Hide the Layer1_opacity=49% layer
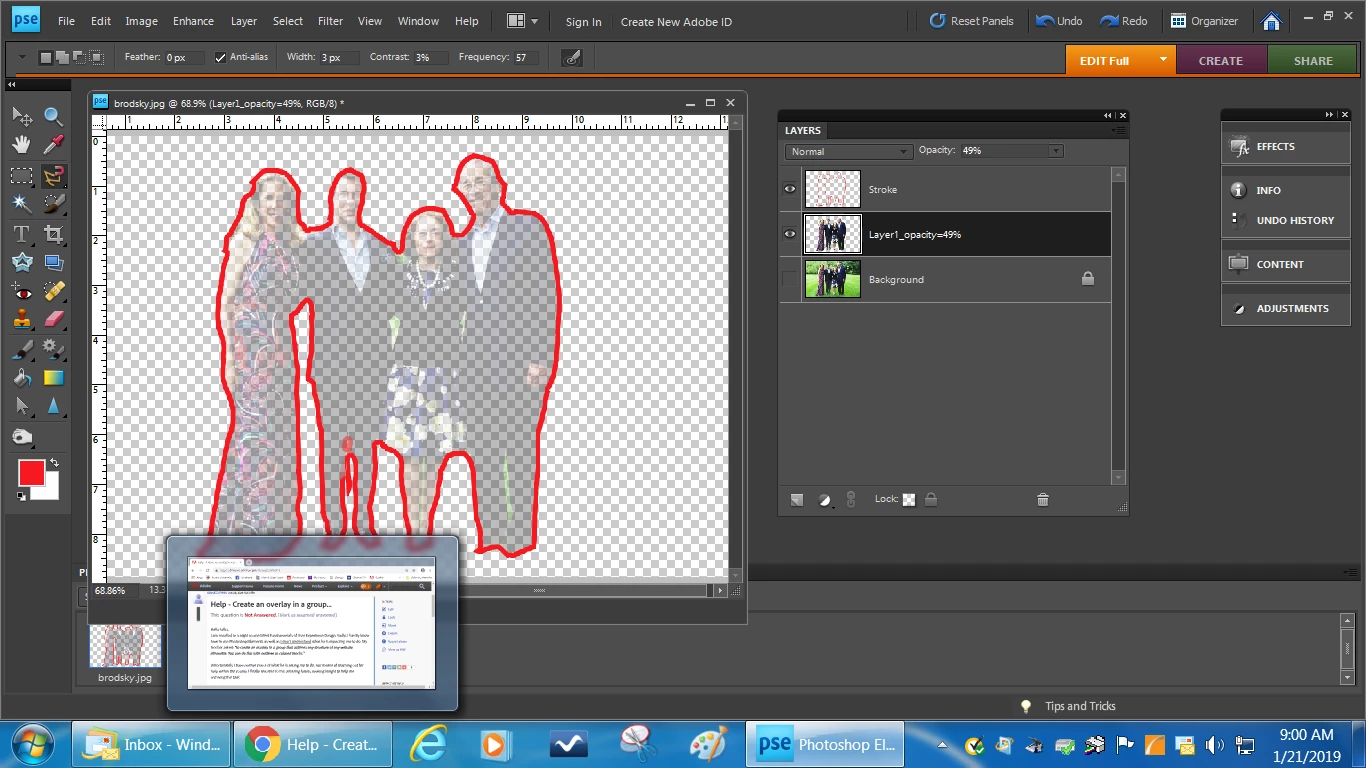The width and height of the screenshot is (1366, 768). [x=790, y=234]
